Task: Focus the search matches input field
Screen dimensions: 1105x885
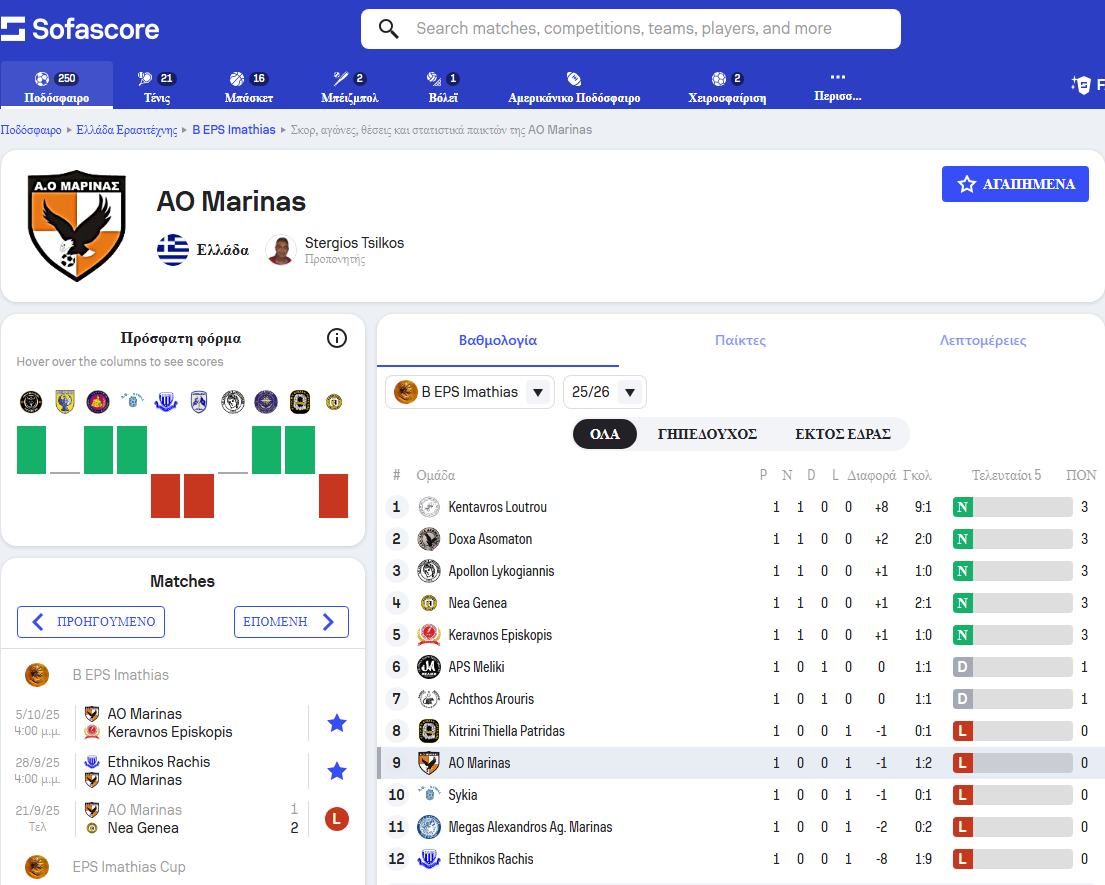Action: (x=631, y=29)
